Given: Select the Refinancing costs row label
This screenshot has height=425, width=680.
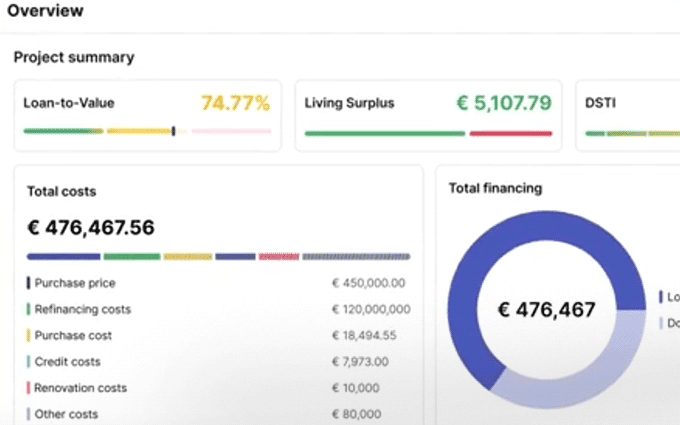Looking at the screenshot, I should click(x=82, y=309).
